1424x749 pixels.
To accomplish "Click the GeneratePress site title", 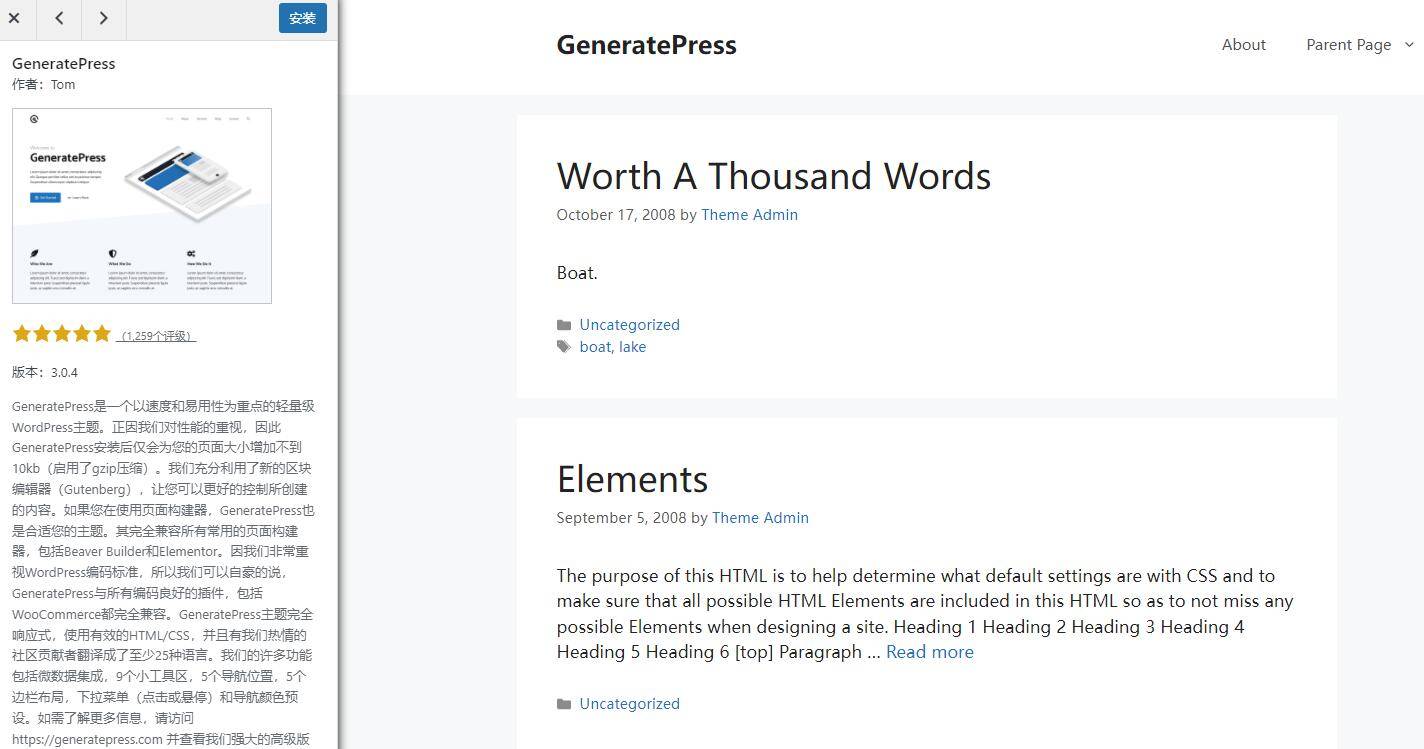I will (x=646, y=45).
